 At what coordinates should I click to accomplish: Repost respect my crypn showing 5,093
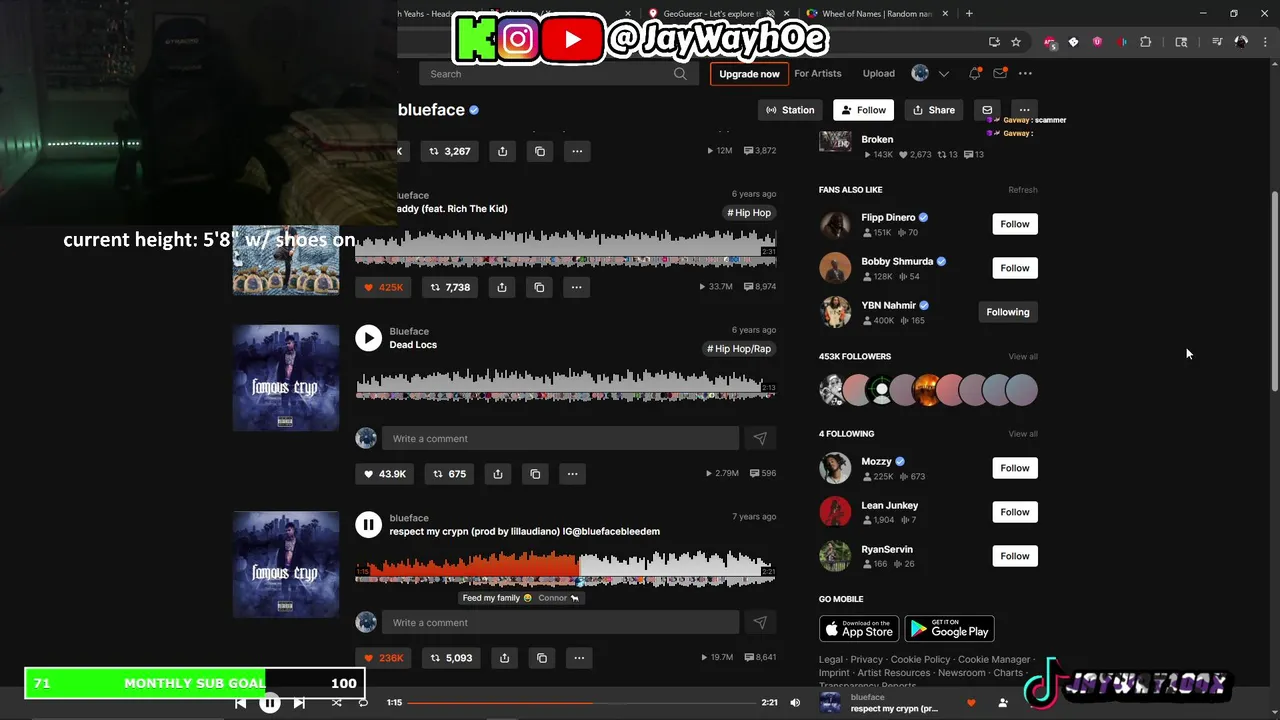(450, 658)
